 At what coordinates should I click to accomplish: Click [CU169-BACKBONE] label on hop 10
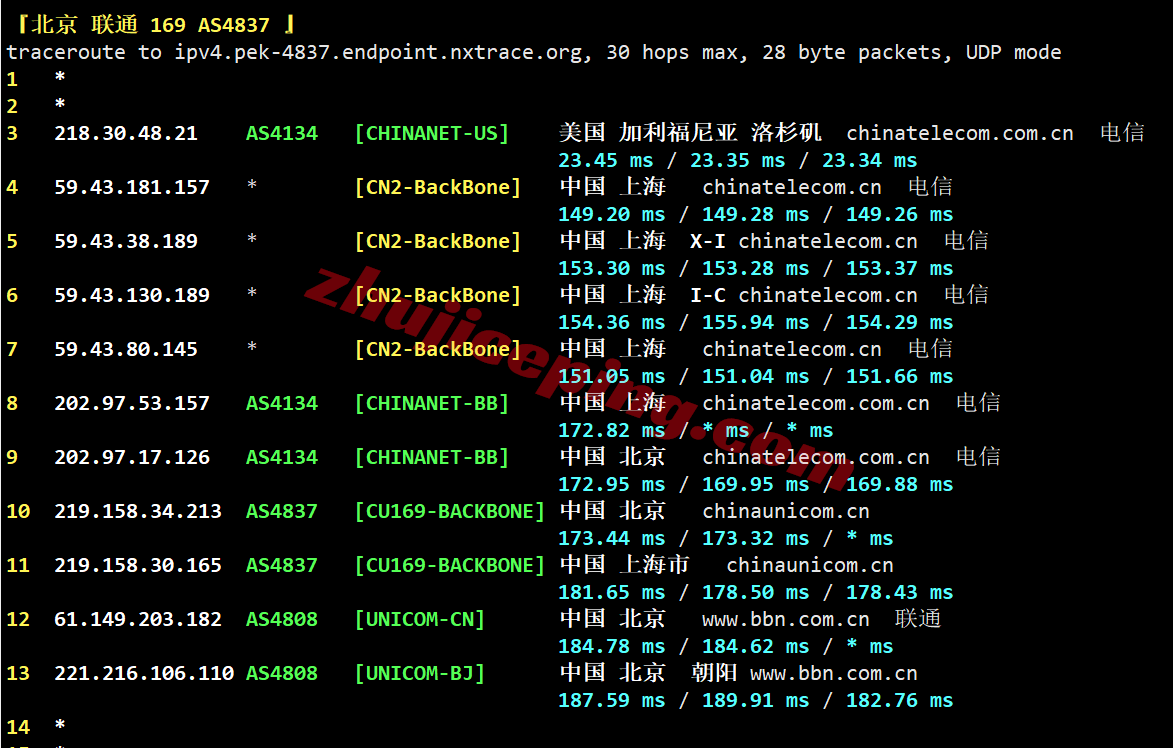pos(450,511)
